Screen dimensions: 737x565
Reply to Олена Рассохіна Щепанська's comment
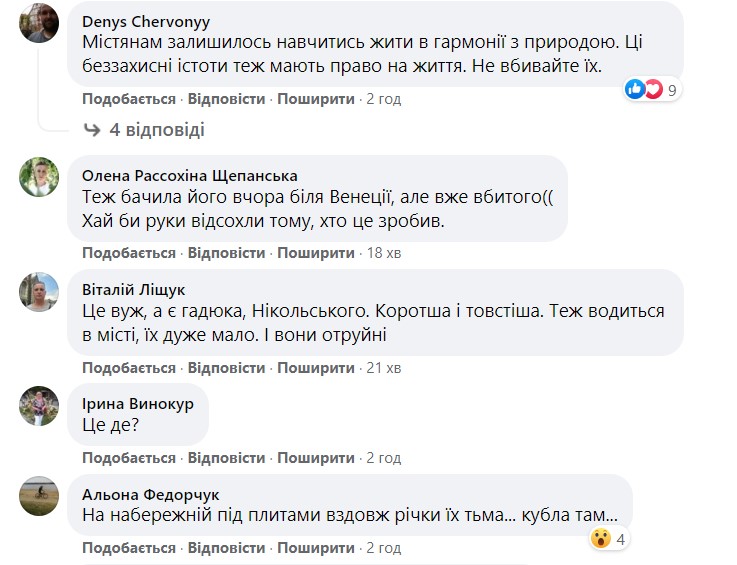coord(226,253)
